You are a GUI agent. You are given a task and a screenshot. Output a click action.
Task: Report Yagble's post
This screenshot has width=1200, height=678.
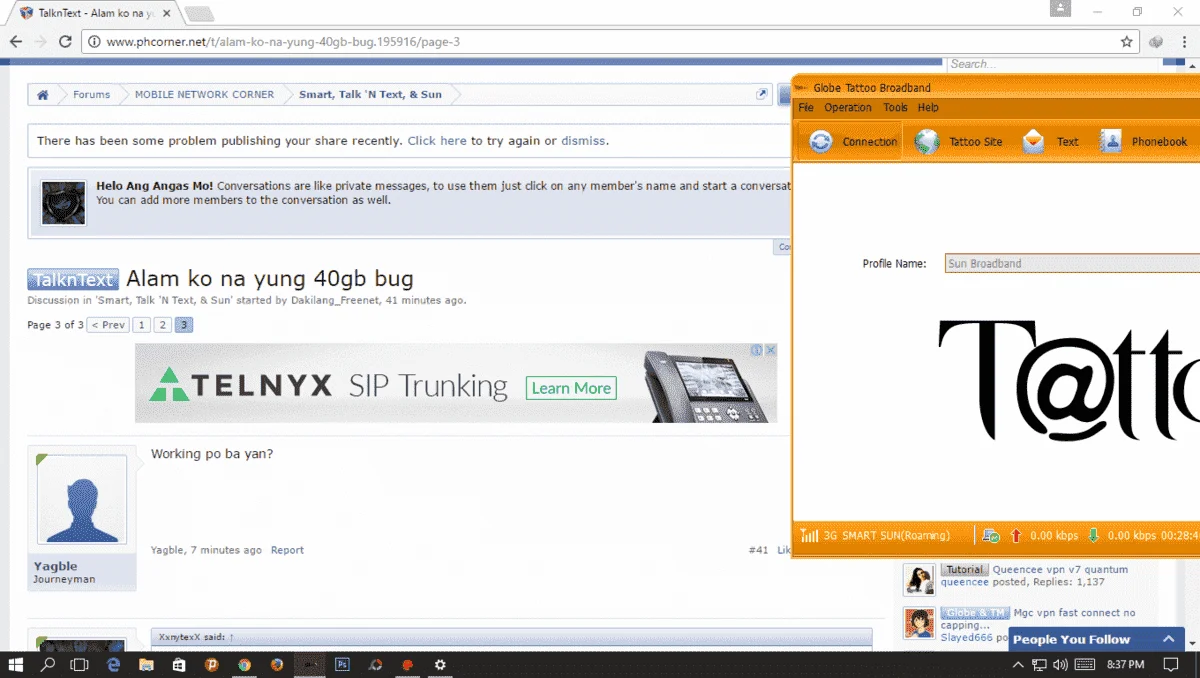click(287, 550)
